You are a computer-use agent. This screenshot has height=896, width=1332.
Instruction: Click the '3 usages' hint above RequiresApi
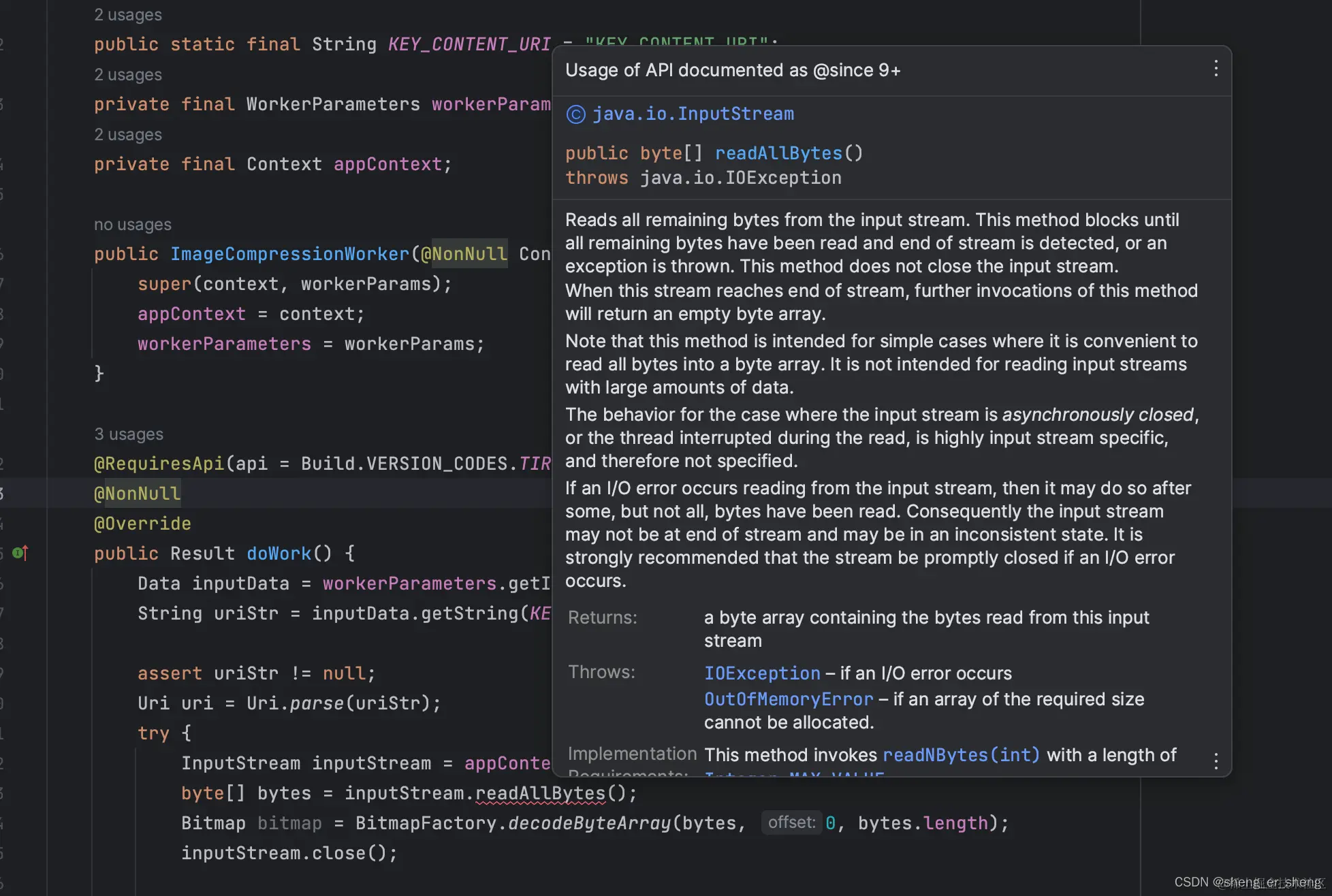[x=129, y=434]
